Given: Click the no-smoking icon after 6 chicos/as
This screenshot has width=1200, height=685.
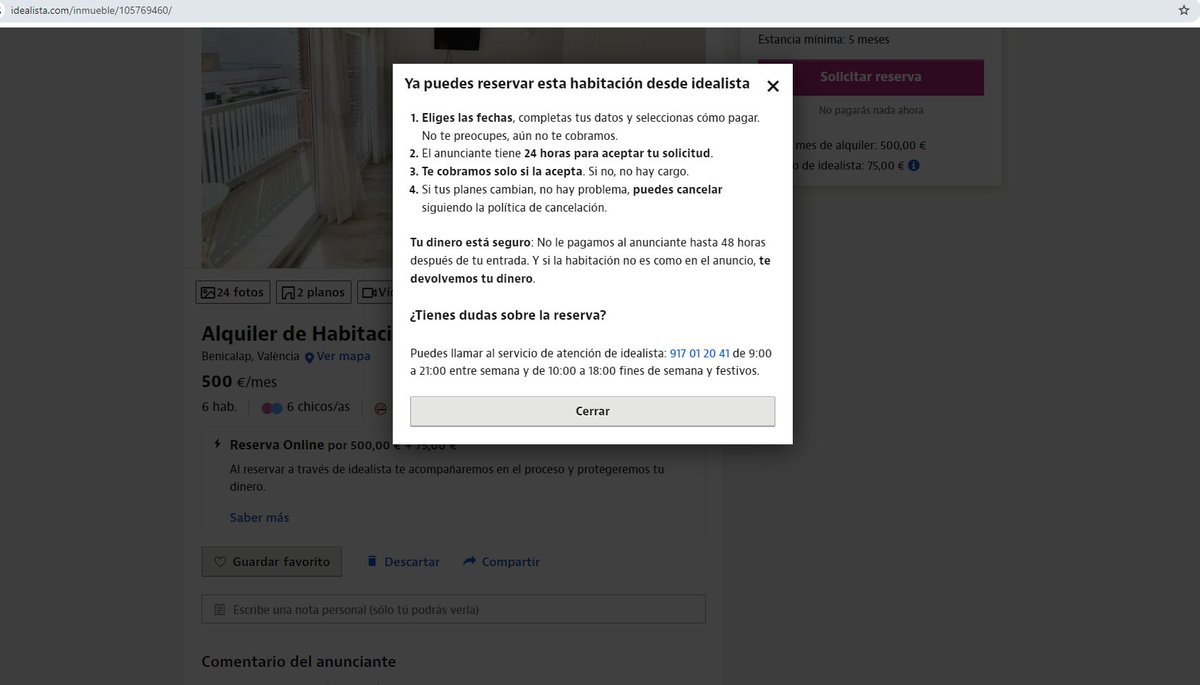Looking at the screenshot, I should [x=381, y=408].
